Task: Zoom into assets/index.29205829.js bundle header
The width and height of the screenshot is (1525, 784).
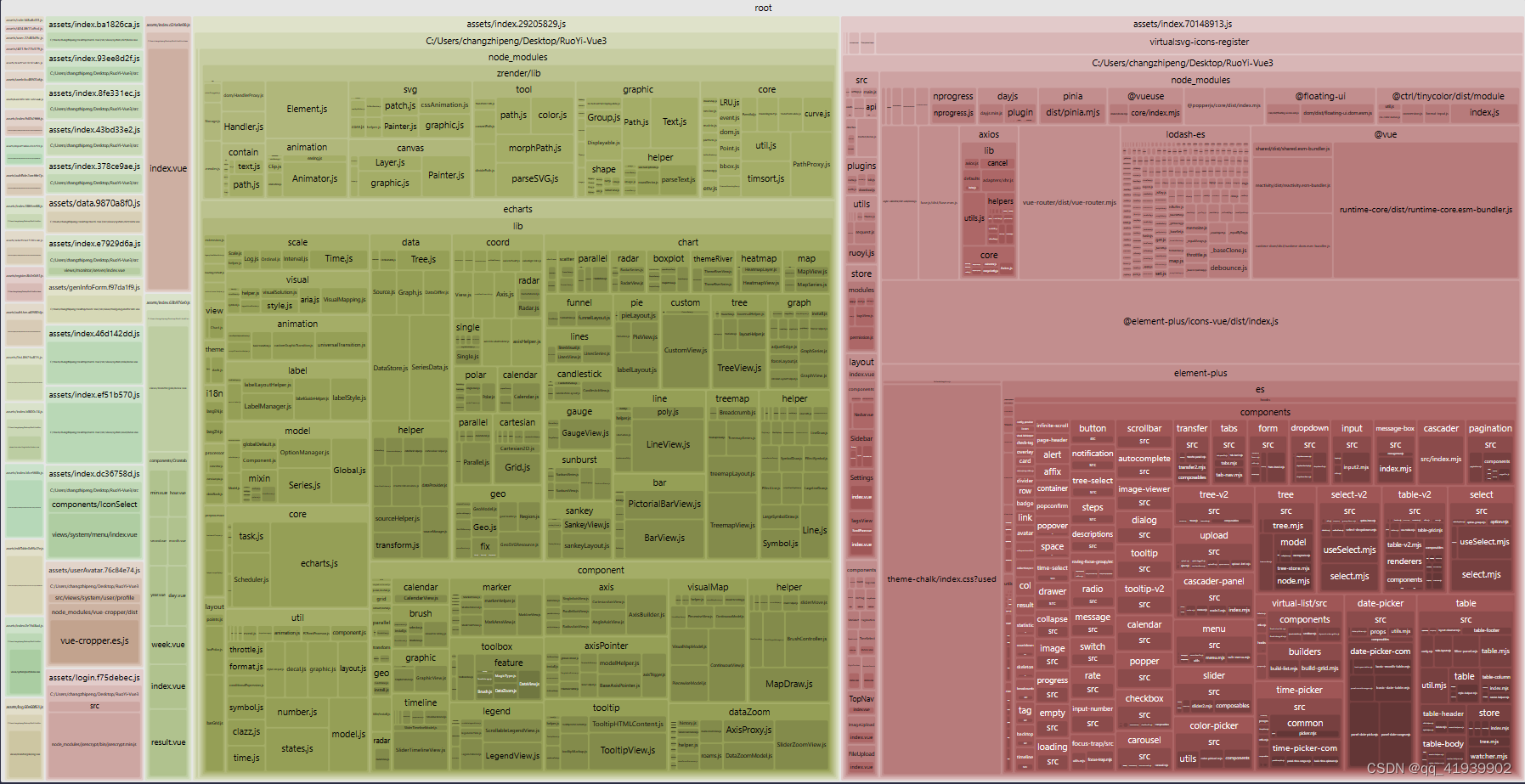Action: [516, 24]
